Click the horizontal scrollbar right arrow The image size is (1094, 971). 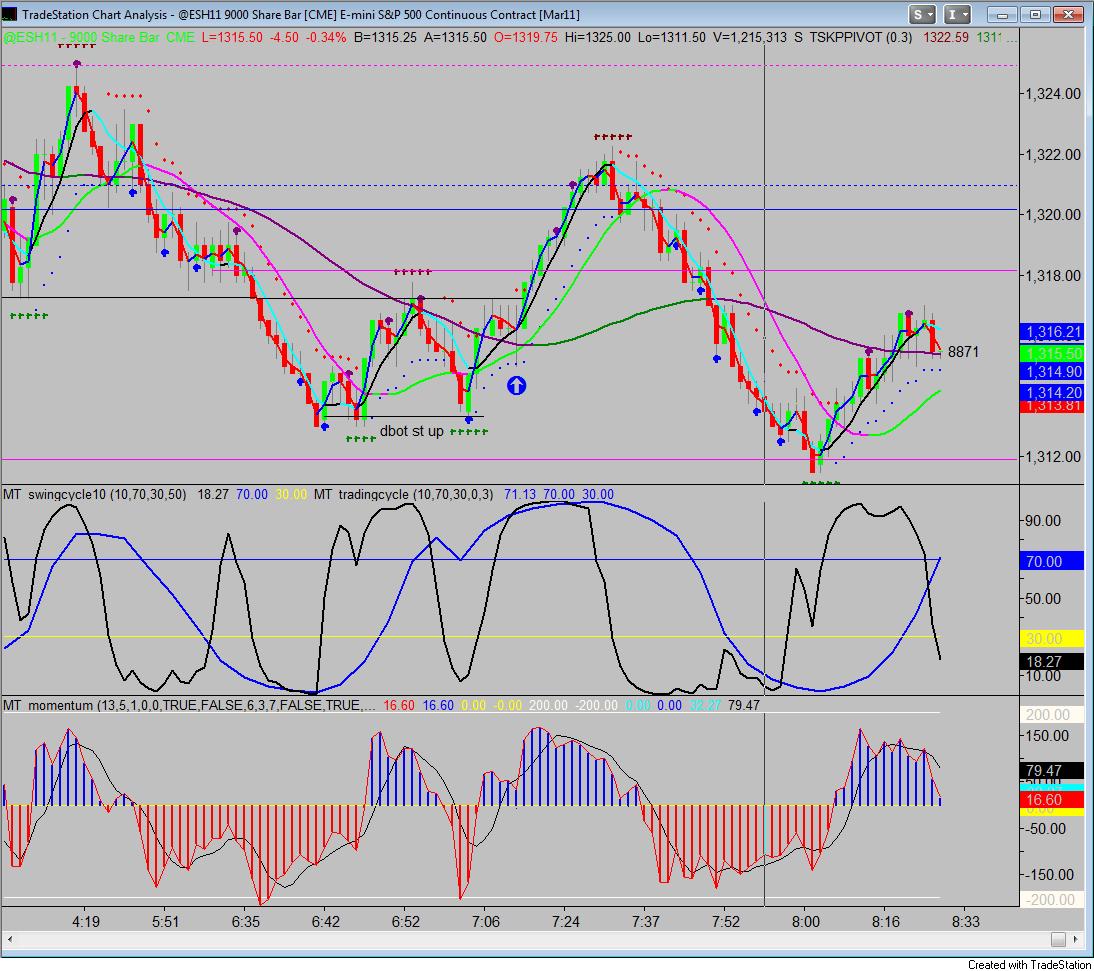[1077, 940]
